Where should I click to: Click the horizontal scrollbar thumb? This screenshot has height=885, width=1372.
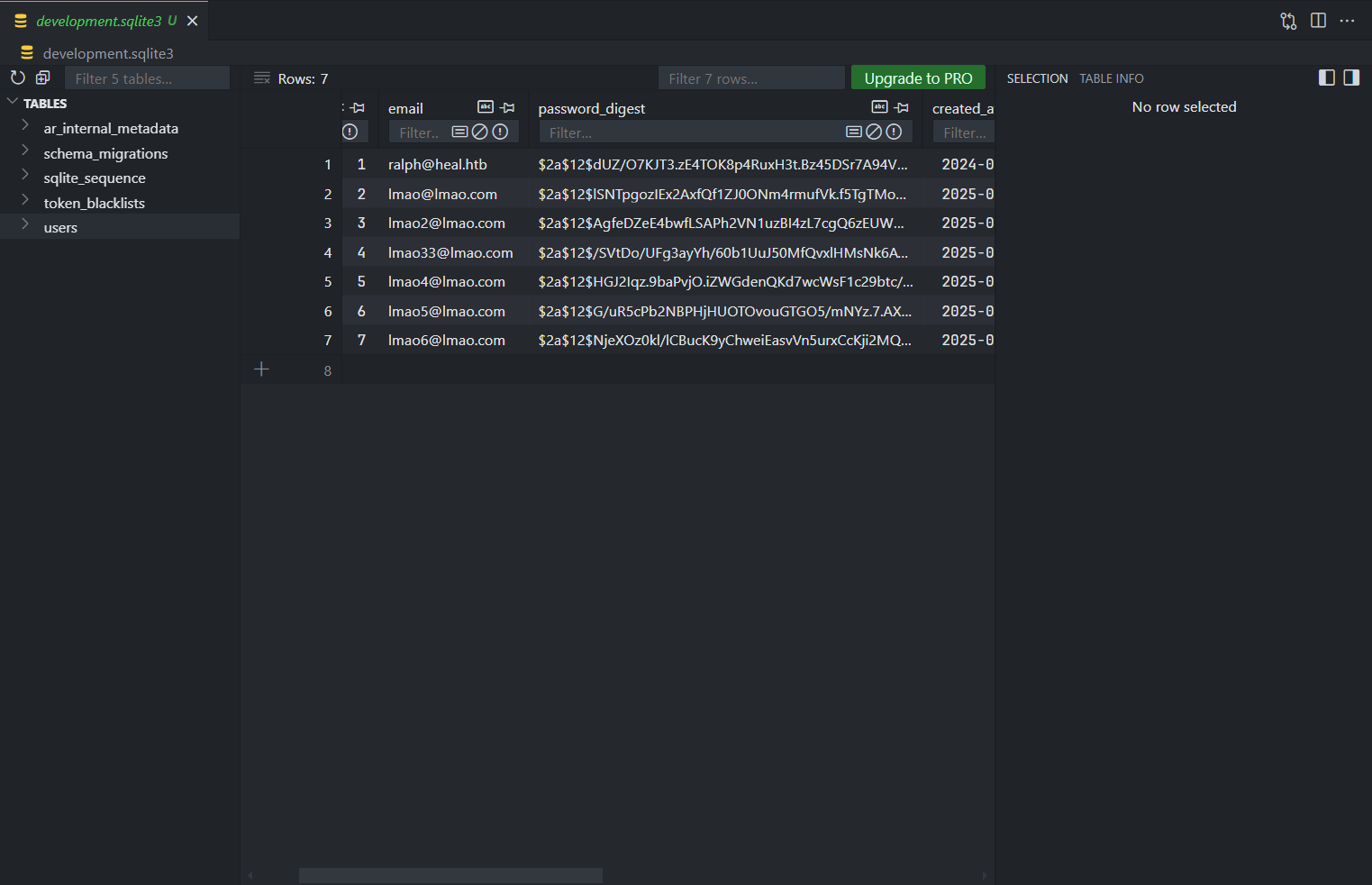450,875
